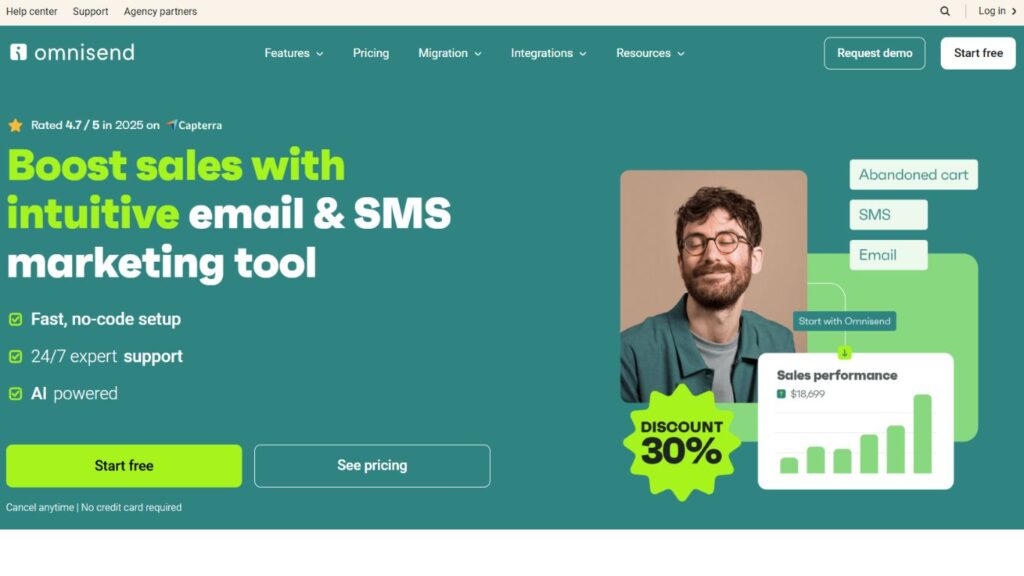The image size is (1024, 576).
Task: Click the checkmark beside Fast, no-code setup
Action: click(x=16, y=319)
